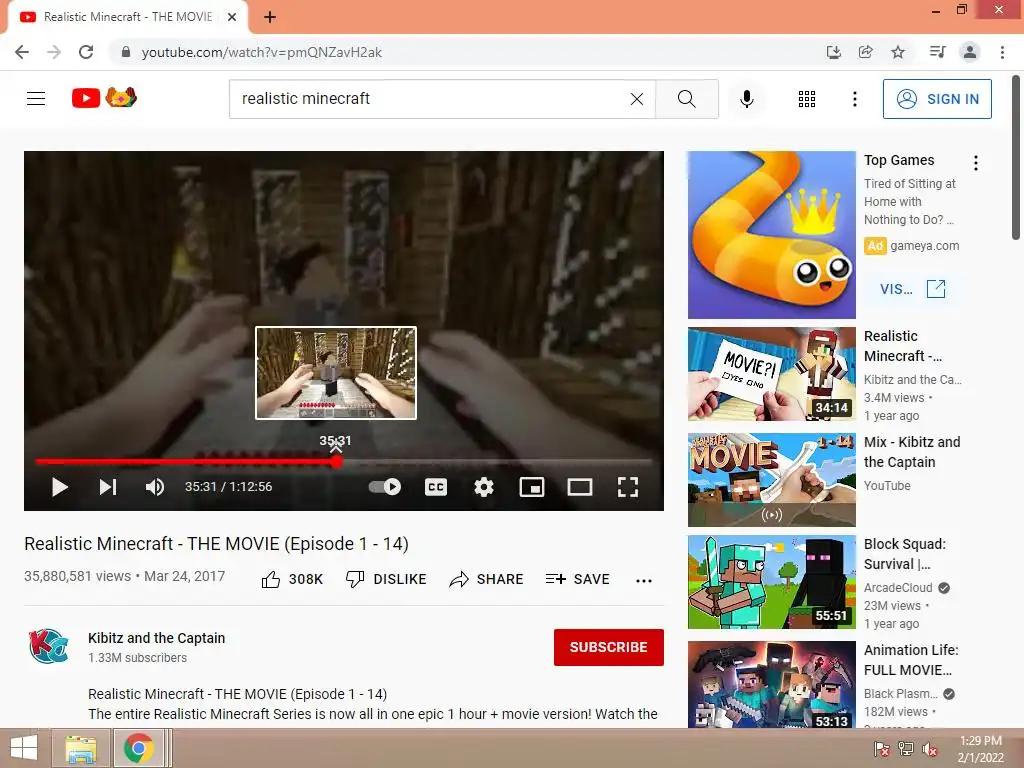The width and height of the screenshot is (1024, 768).
Task: Open the Top Games ad thumbnail
Action: [x=771, y=235]
